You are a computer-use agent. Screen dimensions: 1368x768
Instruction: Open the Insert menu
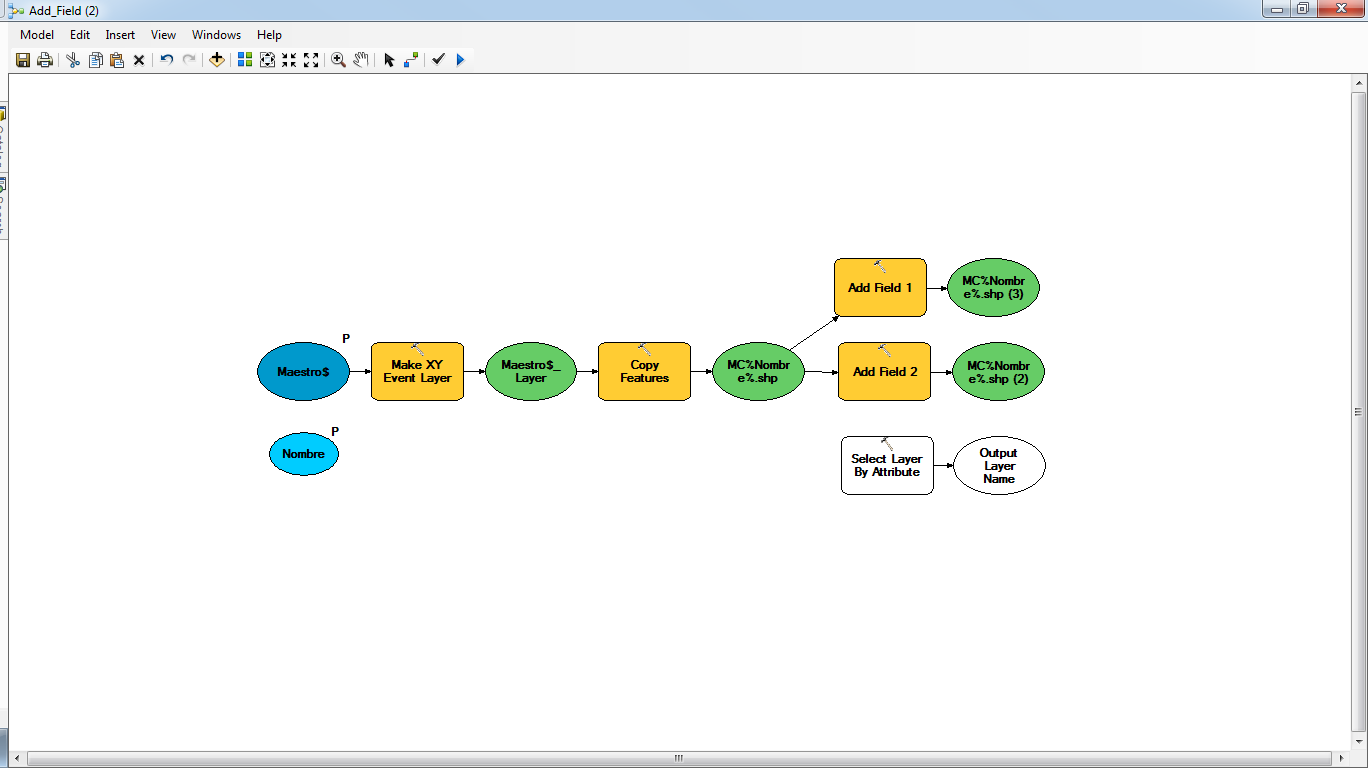click(x=120, y=35)
